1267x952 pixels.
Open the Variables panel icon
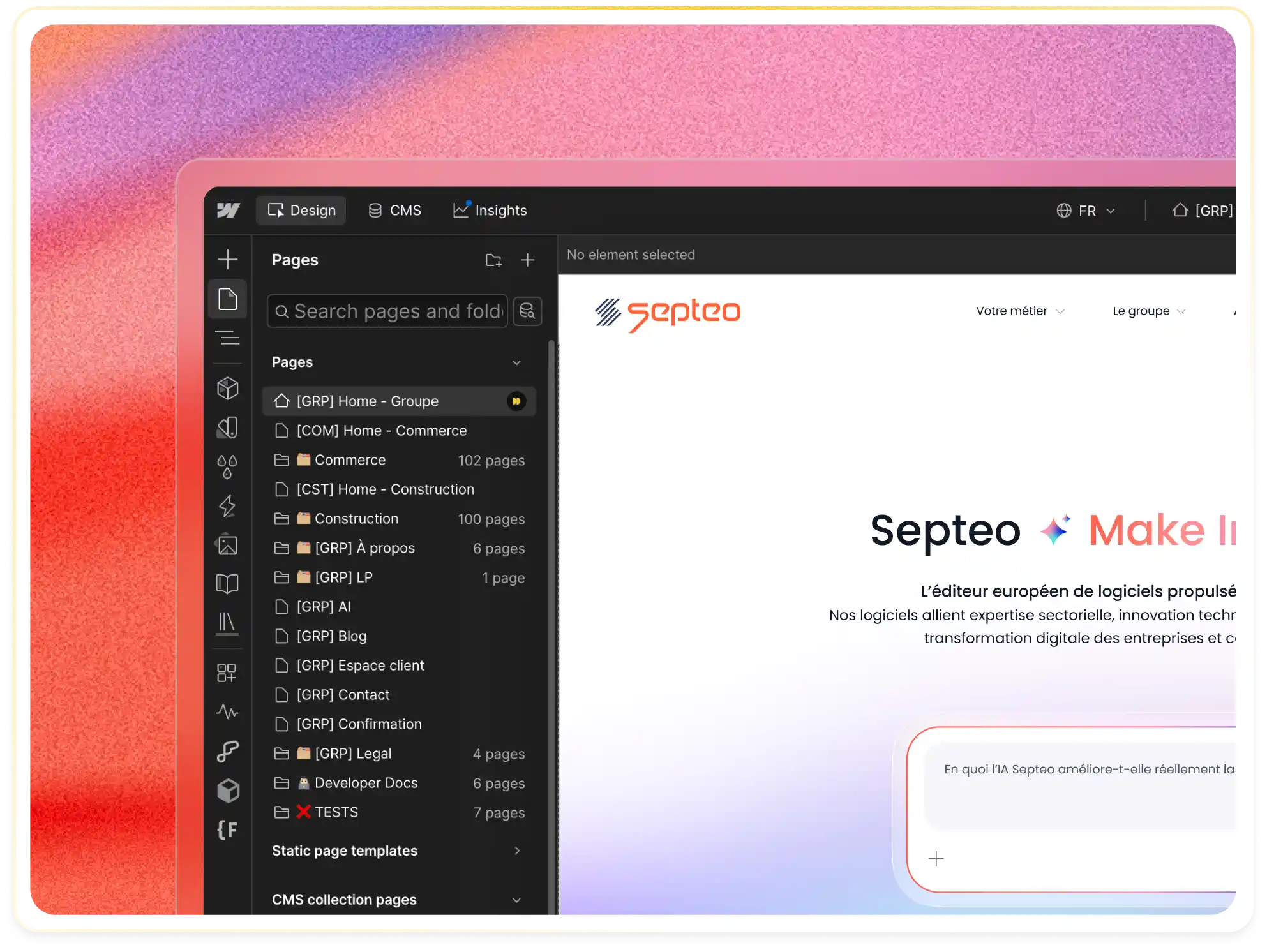(228, 428)
